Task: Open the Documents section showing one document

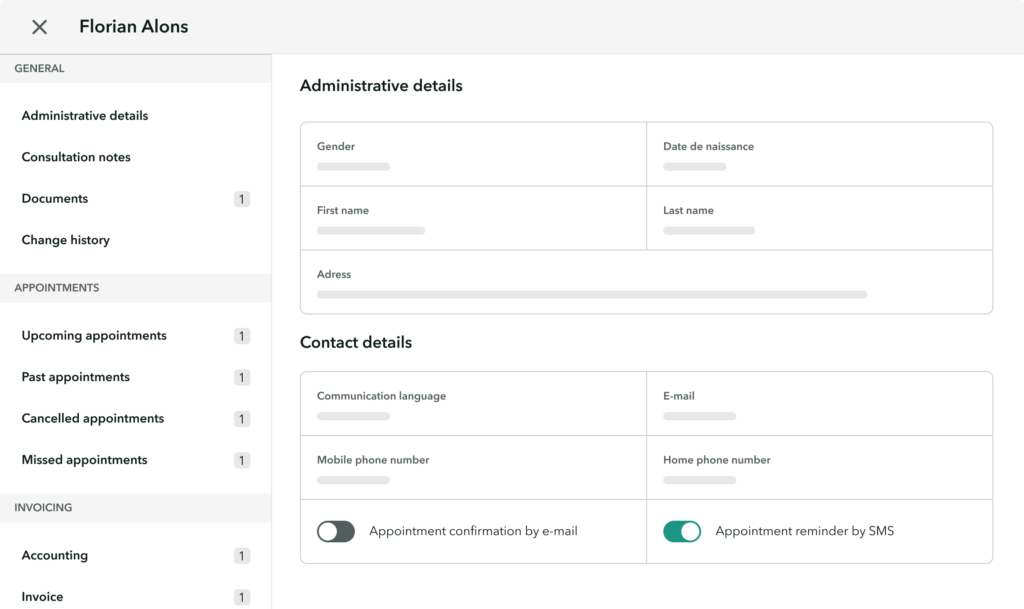Action: click(x=54, y=198)
